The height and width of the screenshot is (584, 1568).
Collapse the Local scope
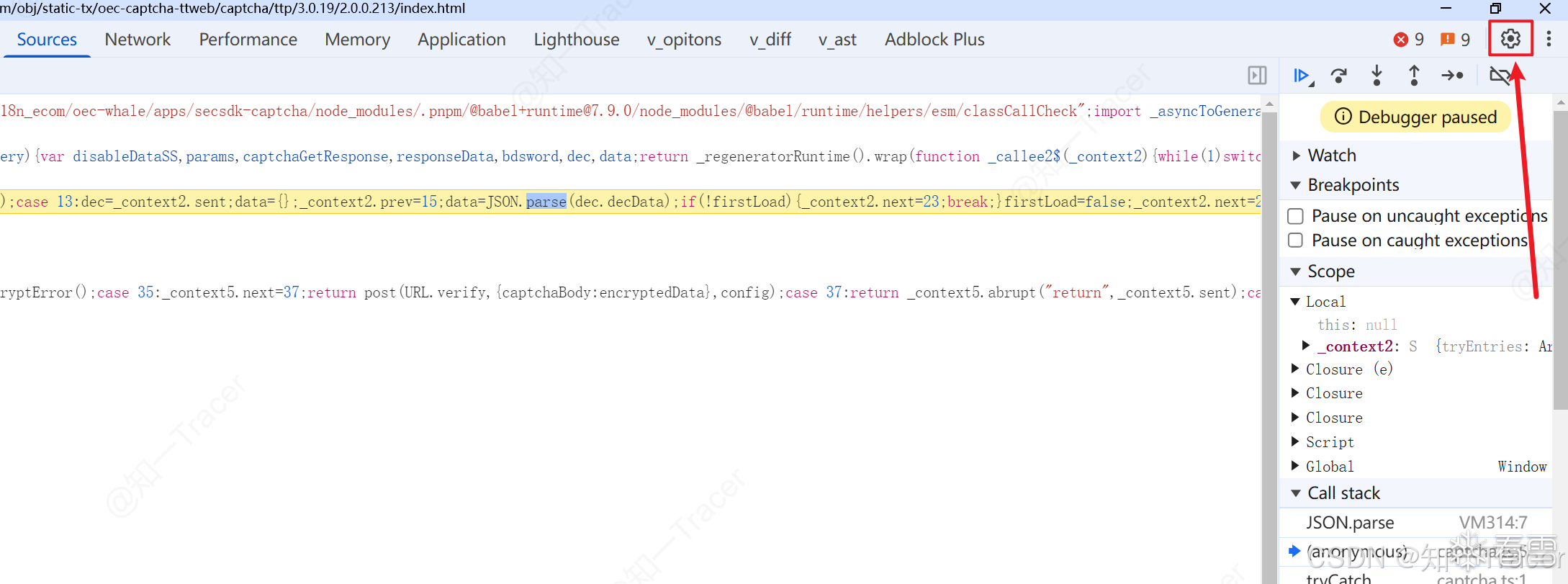(1295, 302)
